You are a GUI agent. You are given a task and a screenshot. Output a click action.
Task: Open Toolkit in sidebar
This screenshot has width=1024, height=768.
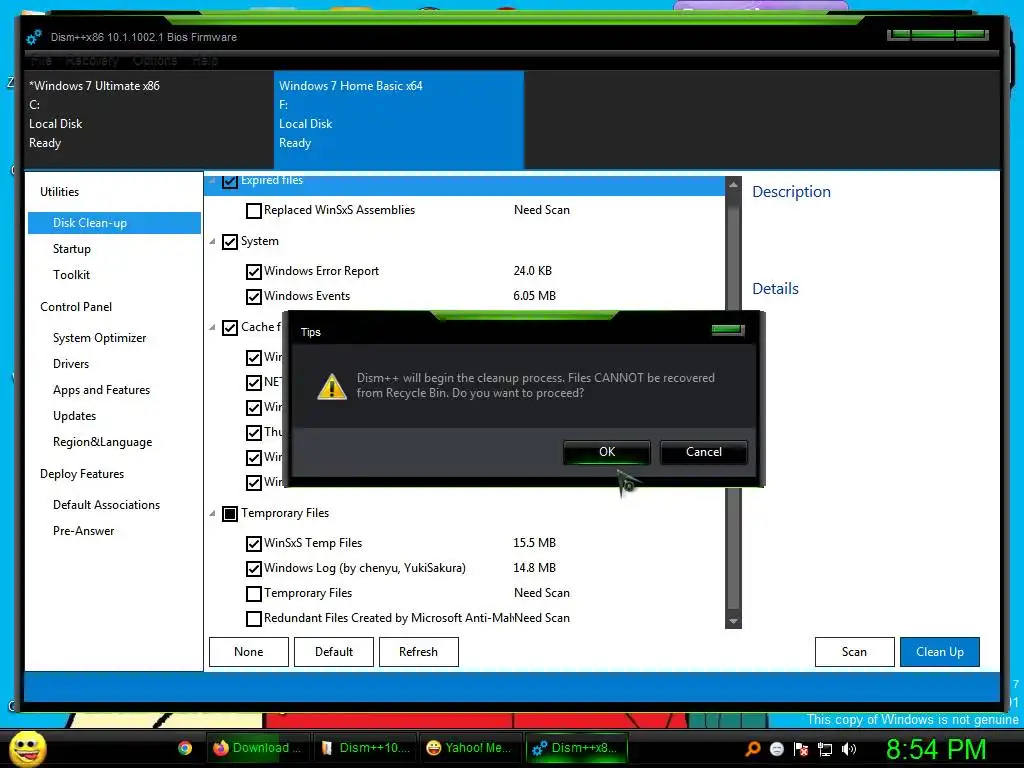click(71, 275)
